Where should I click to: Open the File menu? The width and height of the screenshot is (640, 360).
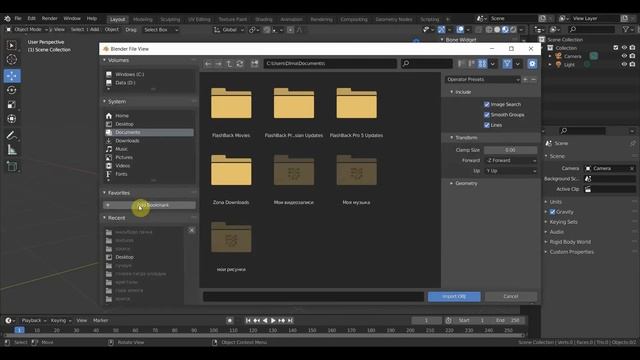18,18
